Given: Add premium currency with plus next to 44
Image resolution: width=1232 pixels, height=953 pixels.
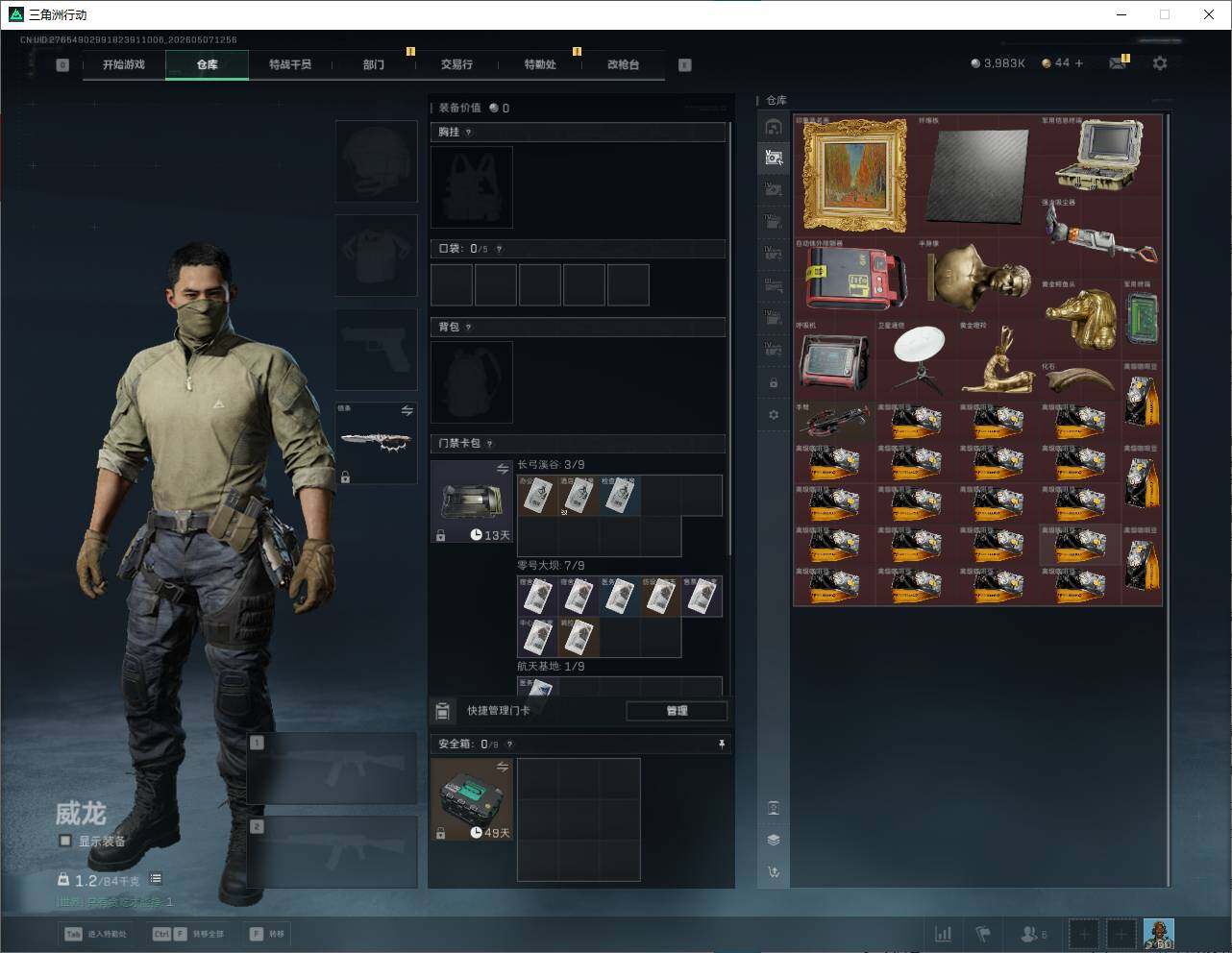Looking at the screenshot, I should 1079,62.
